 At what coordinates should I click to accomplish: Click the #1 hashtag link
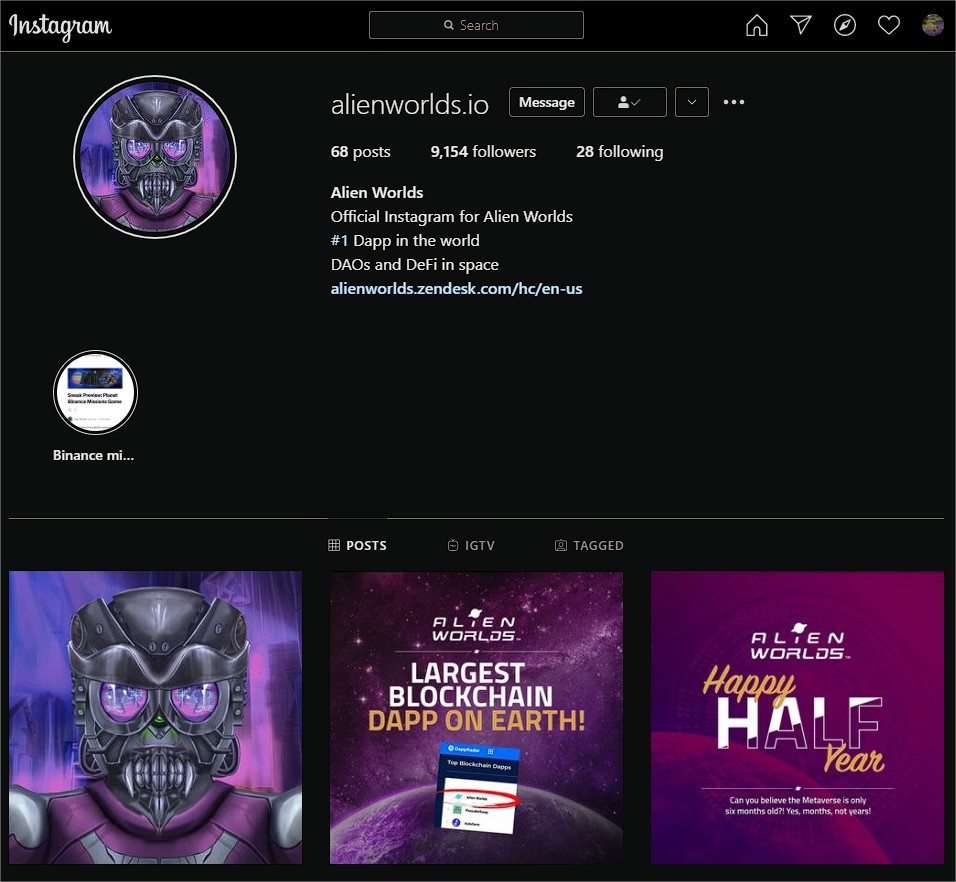click(x=339, y=241)
